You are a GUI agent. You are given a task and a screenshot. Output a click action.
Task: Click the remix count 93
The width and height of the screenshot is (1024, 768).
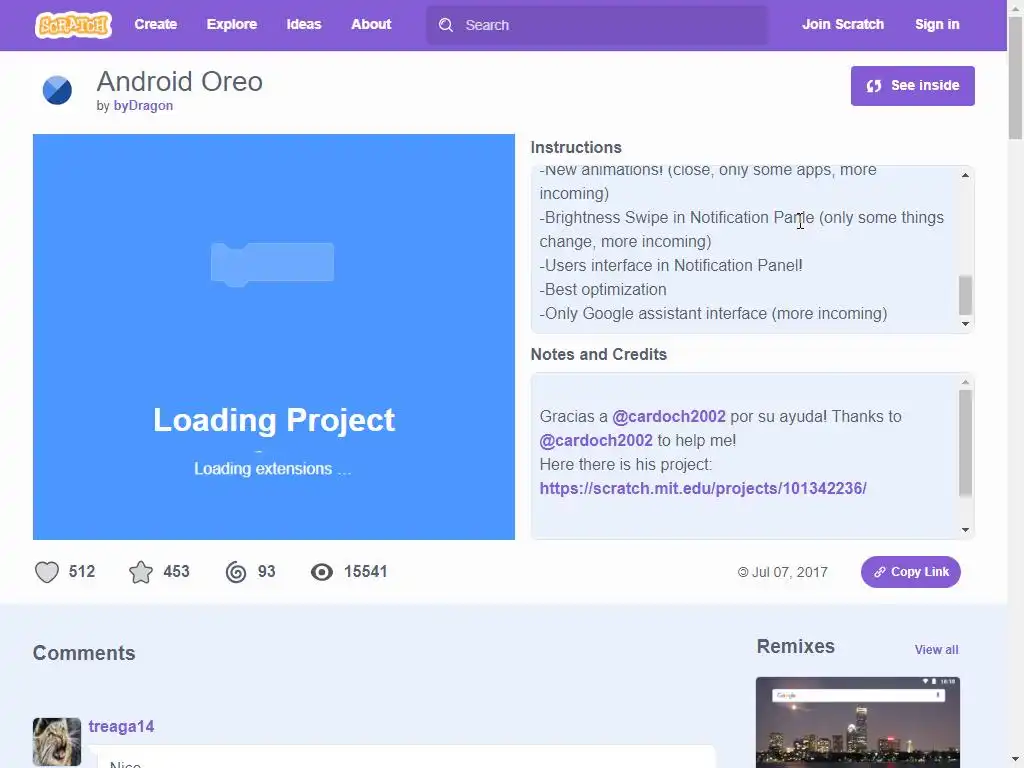pyautogui.click(x=266, y=572)
